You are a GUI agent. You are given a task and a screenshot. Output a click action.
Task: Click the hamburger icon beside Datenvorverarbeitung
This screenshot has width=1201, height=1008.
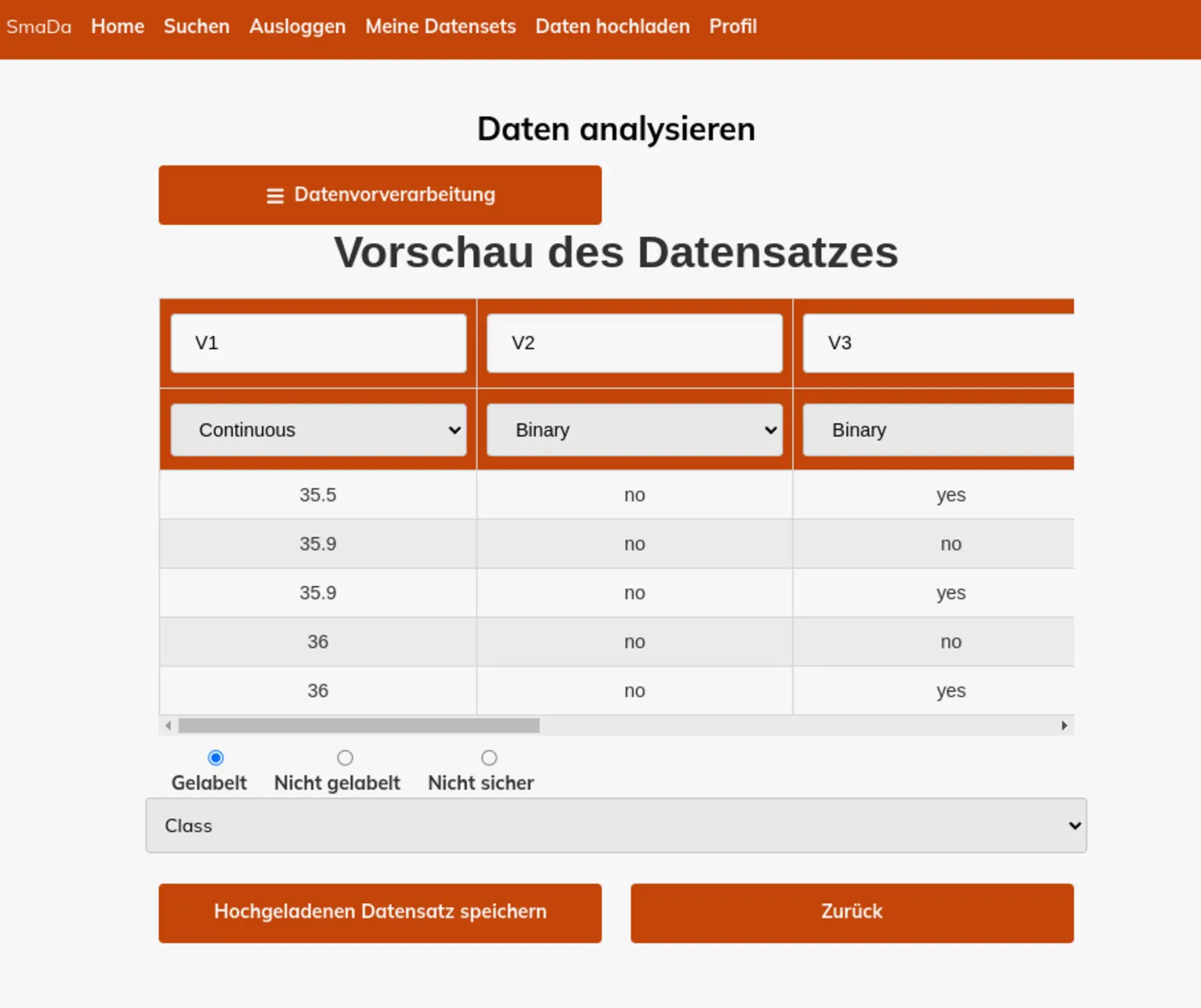(x=275, y=196)
